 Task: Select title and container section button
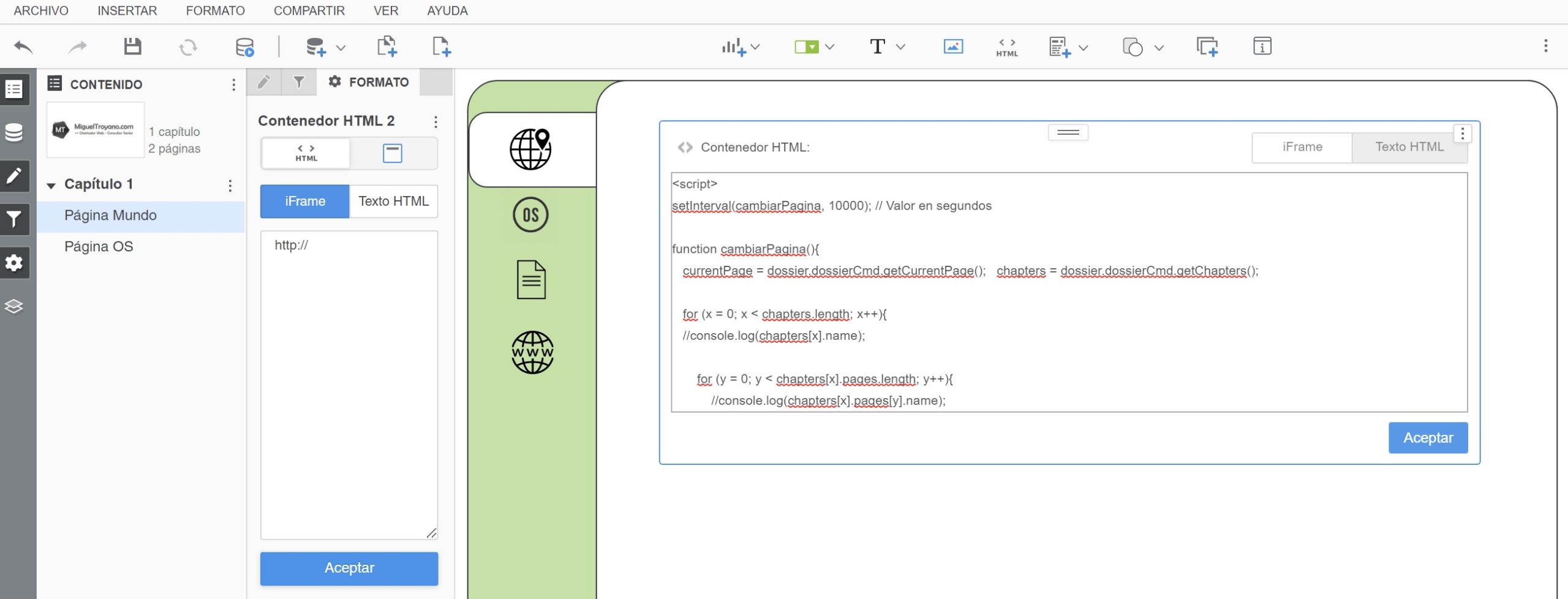[393, 153]
